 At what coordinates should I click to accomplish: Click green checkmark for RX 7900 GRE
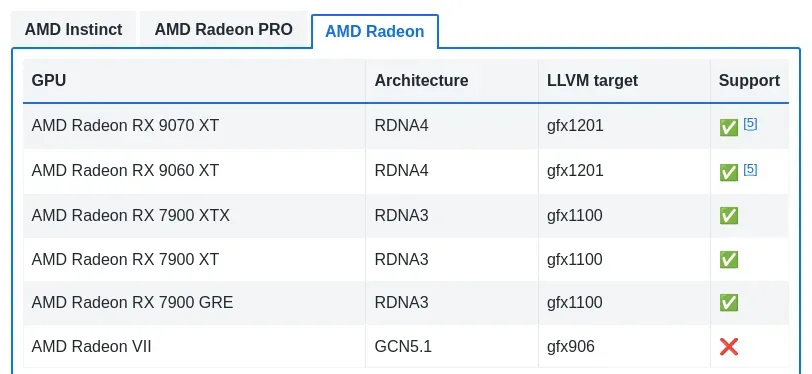(729, 303)
